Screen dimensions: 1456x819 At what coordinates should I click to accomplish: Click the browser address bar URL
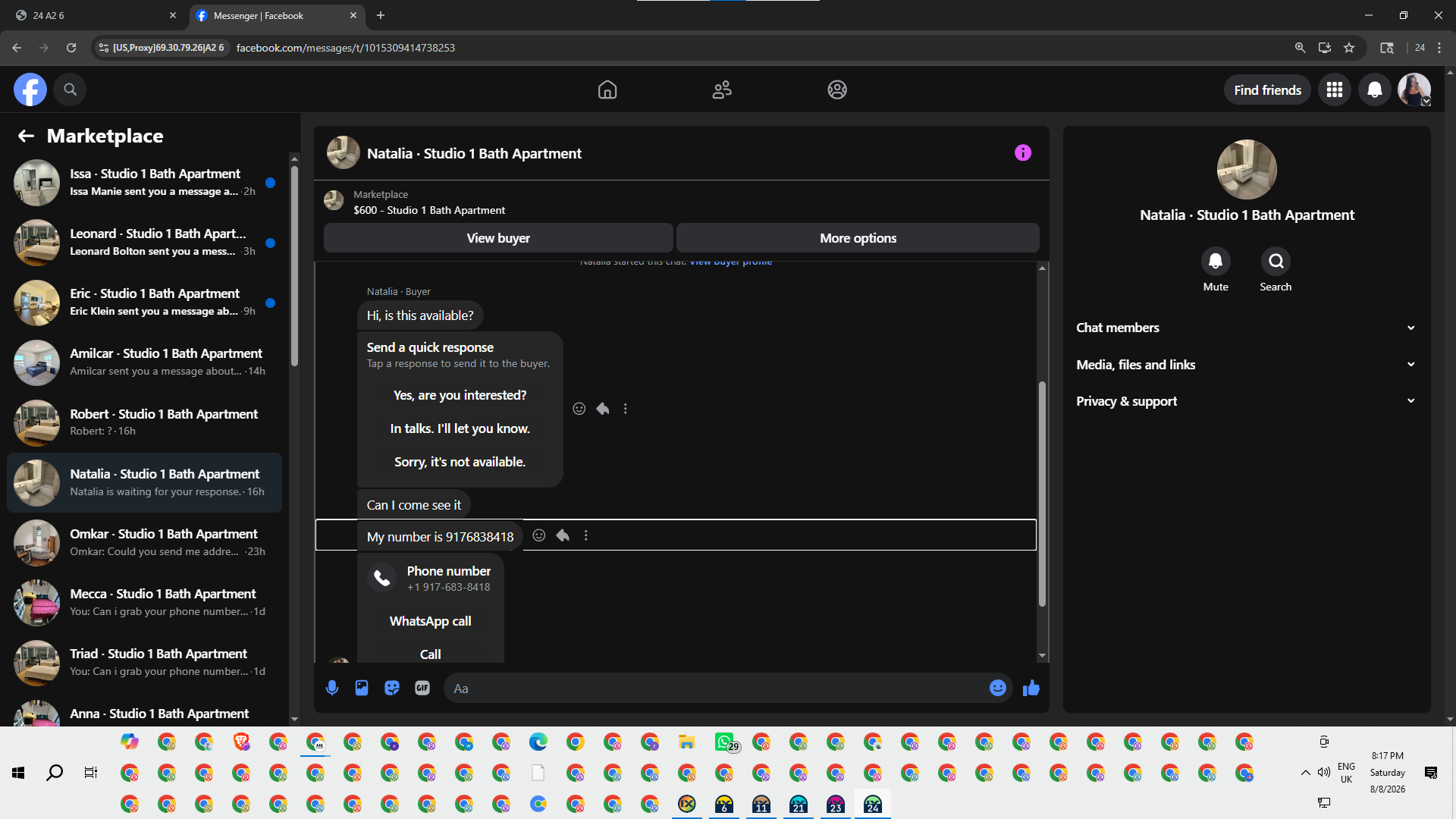tap(345, 48)
